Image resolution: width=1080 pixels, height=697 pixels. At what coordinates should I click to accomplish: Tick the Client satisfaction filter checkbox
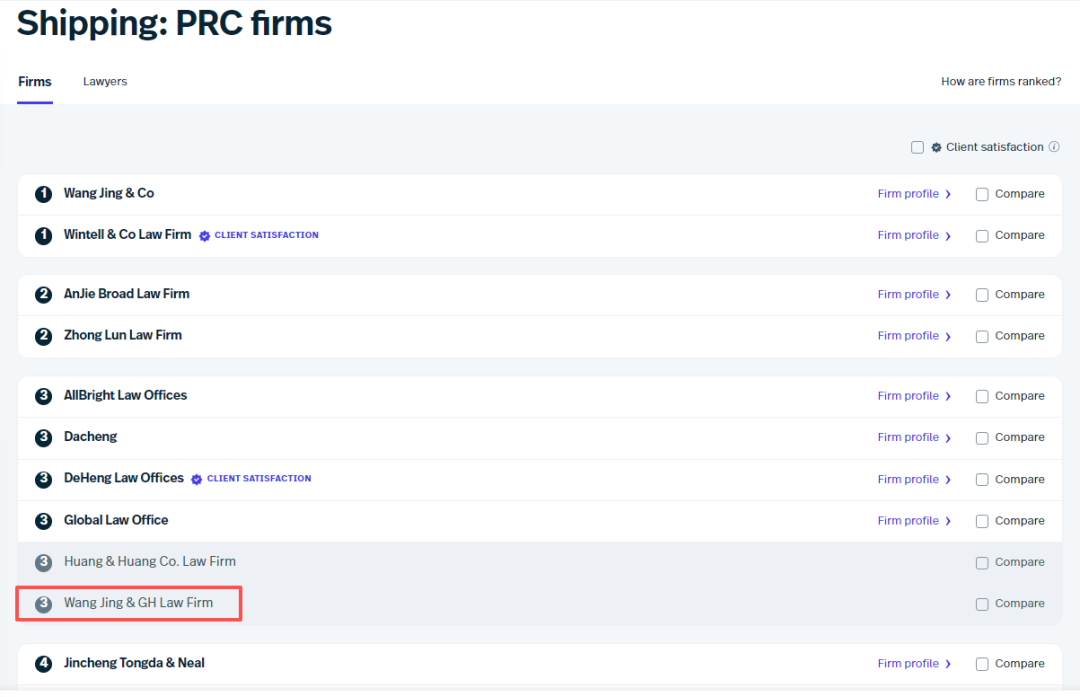[917, 147]
